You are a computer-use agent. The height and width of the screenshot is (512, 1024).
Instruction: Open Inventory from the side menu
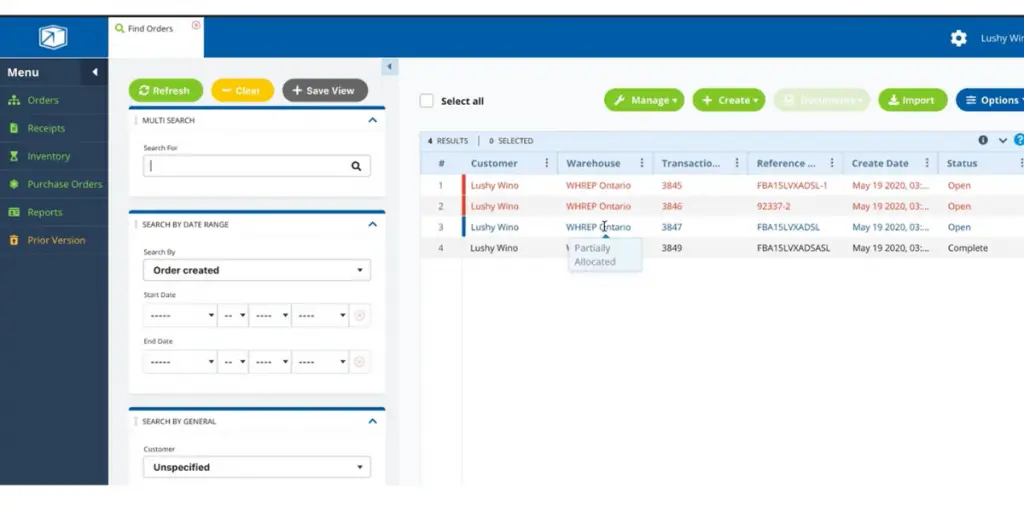point(48,156)
